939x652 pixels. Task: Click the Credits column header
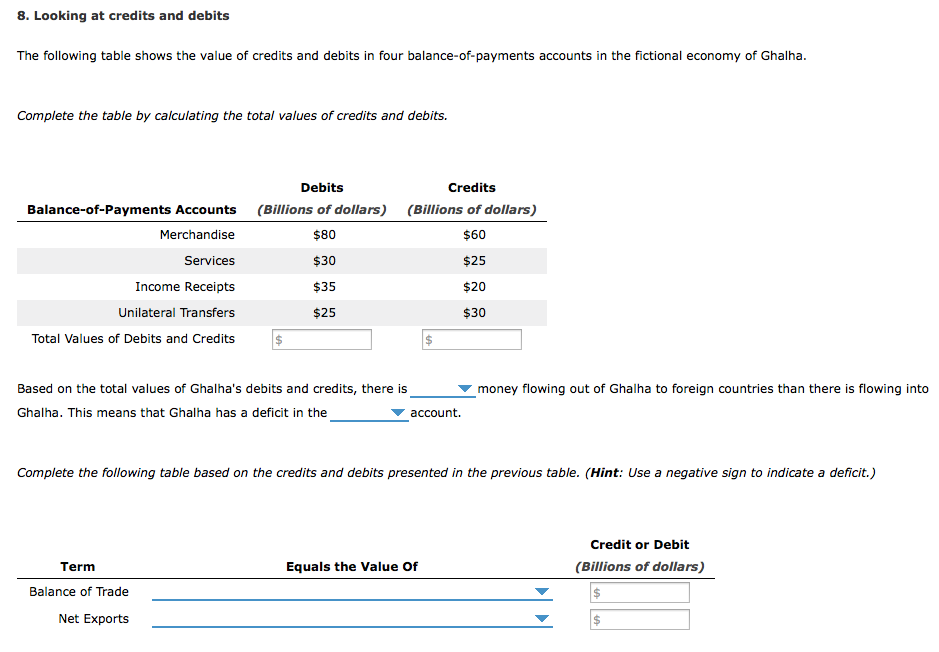coord(472,188)
